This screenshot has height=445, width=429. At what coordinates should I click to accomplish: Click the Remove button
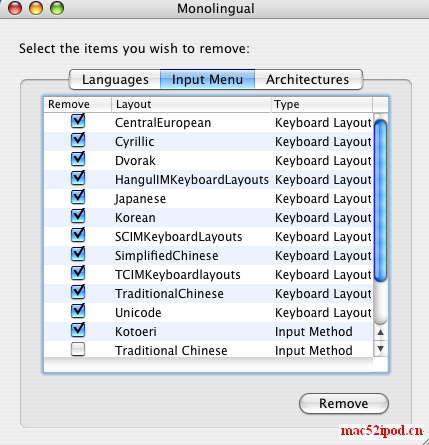[344, 403]
